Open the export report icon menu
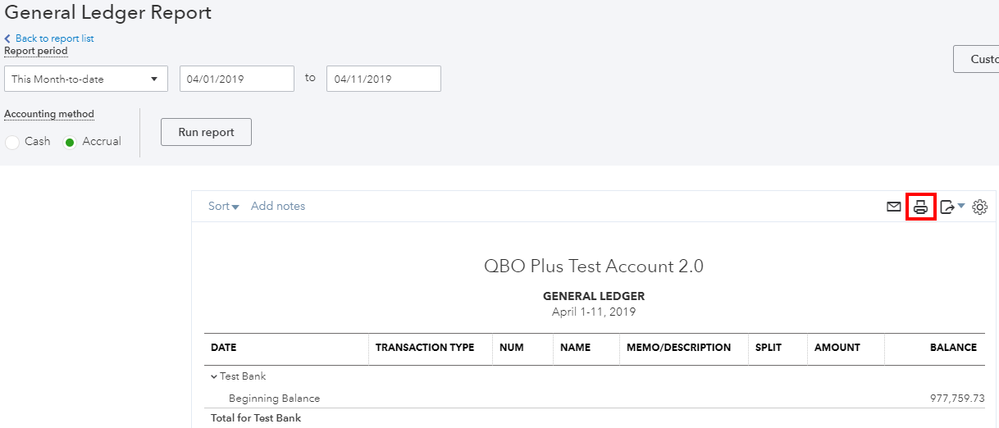The image size is (999, 428). (951, 207)
